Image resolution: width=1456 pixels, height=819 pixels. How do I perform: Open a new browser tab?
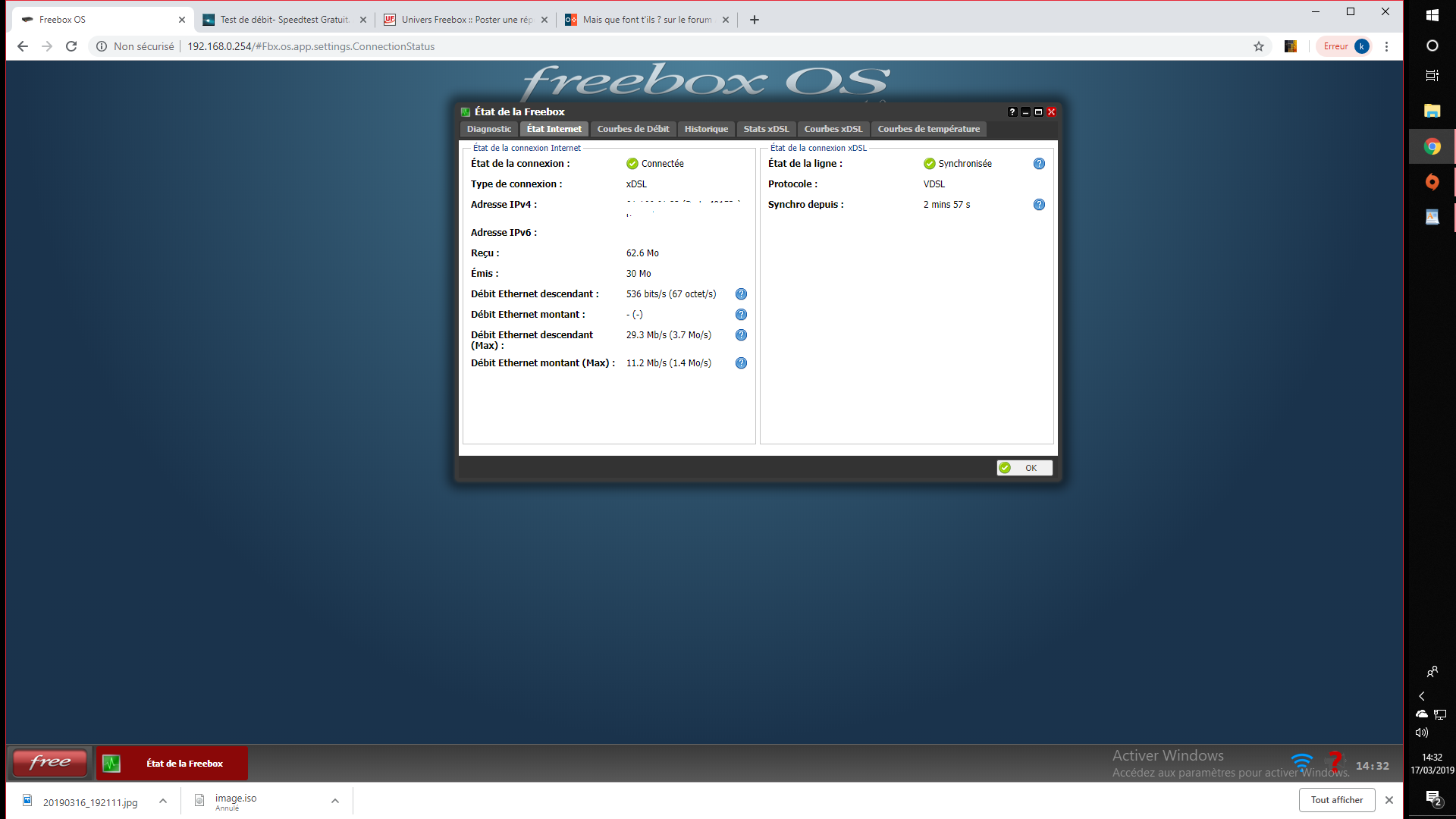pyautogui.click(x=755, y=20)
